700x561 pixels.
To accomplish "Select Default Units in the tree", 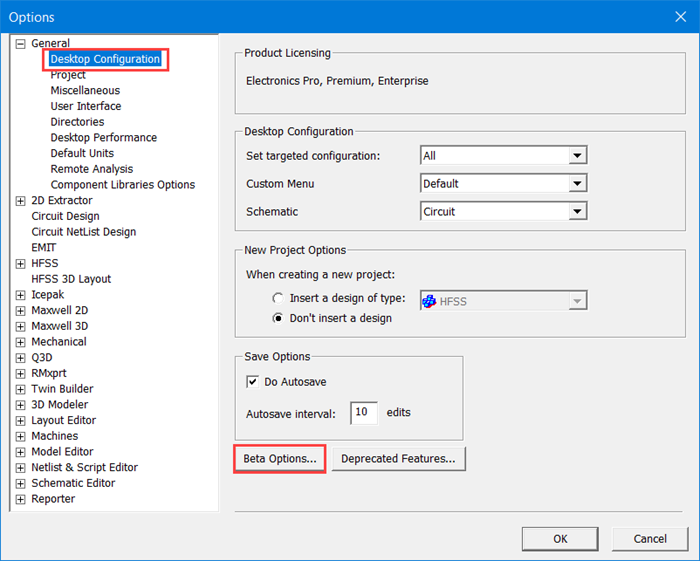I will tap(82, 153).
